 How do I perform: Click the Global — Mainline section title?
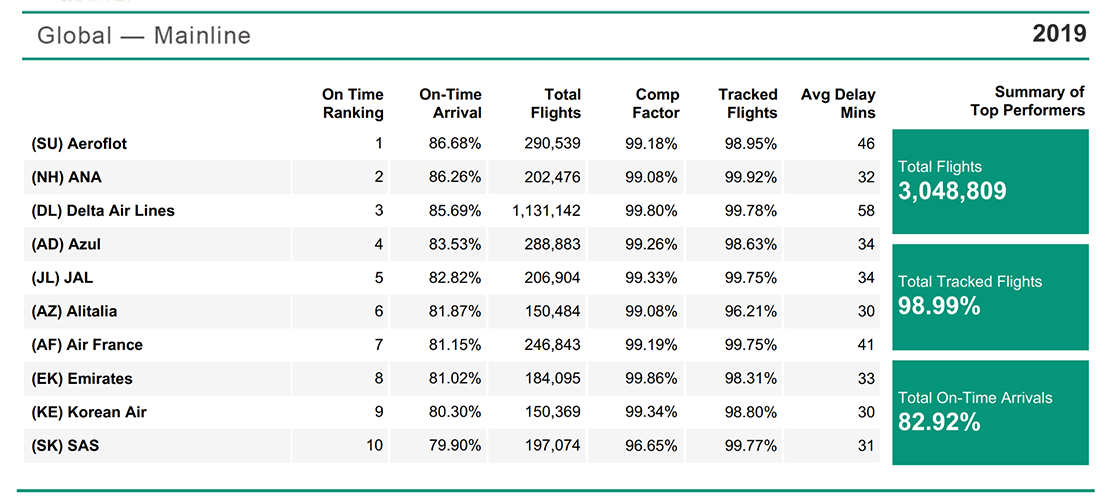144,36
